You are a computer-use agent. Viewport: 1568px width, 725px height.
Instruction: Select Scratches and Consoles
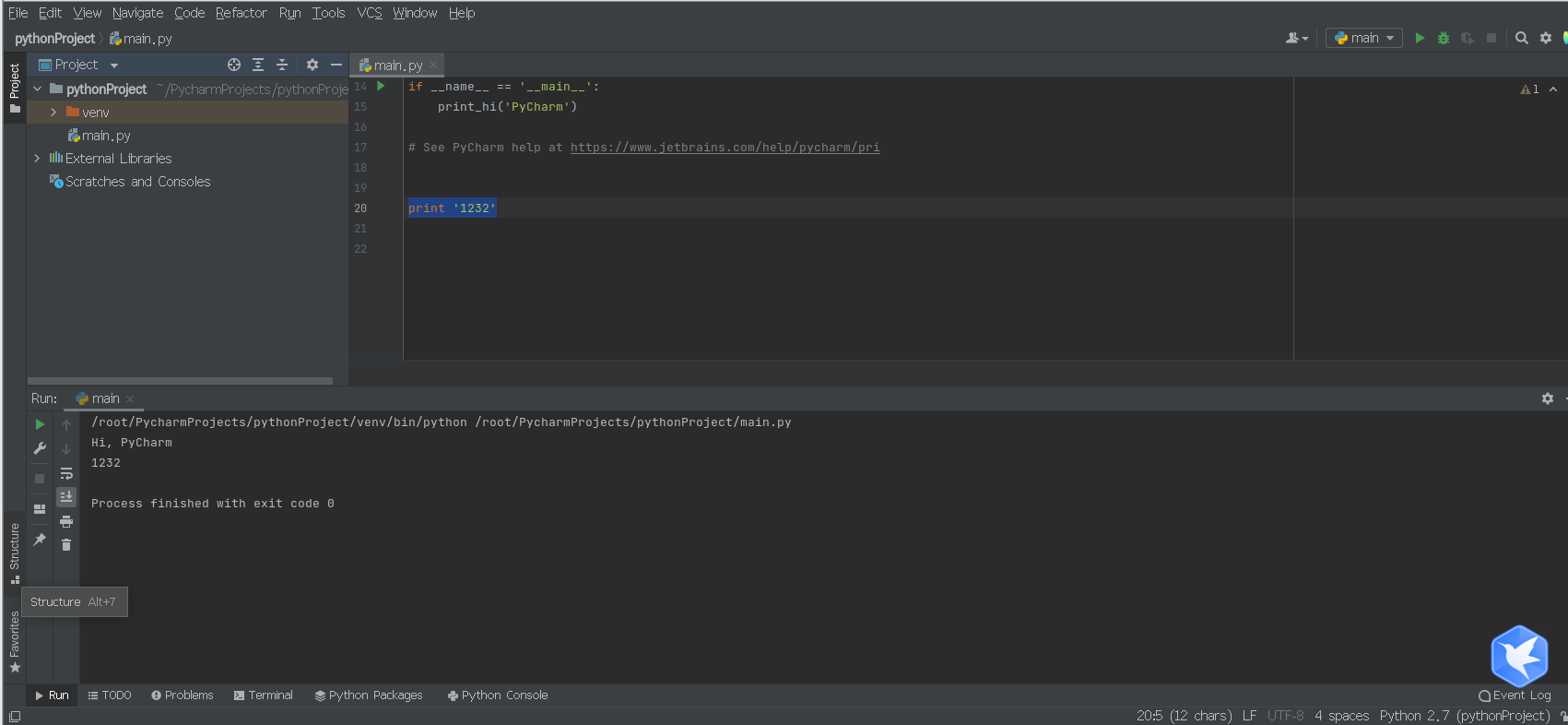130,182
